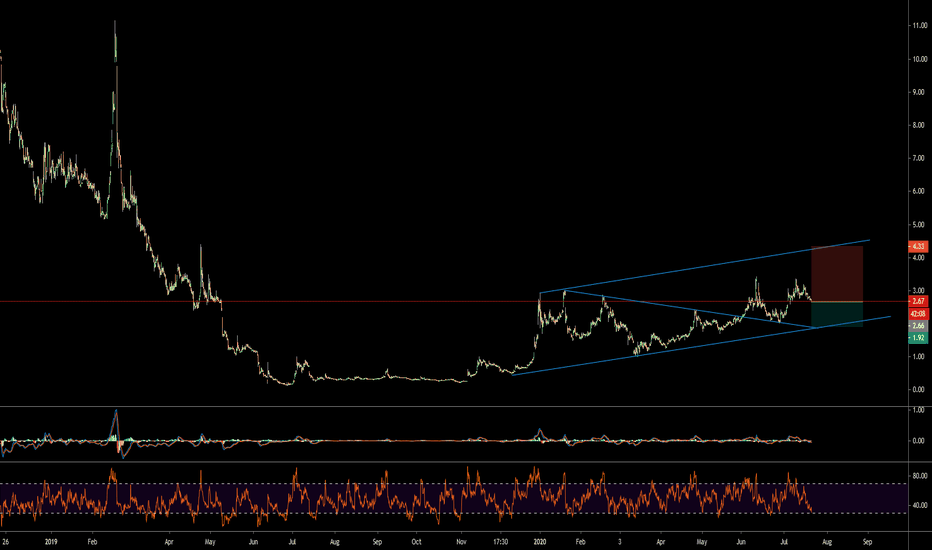Click the 8.00 price axis label
Viewport: 932px width, 550px height.
coord(919,125)
